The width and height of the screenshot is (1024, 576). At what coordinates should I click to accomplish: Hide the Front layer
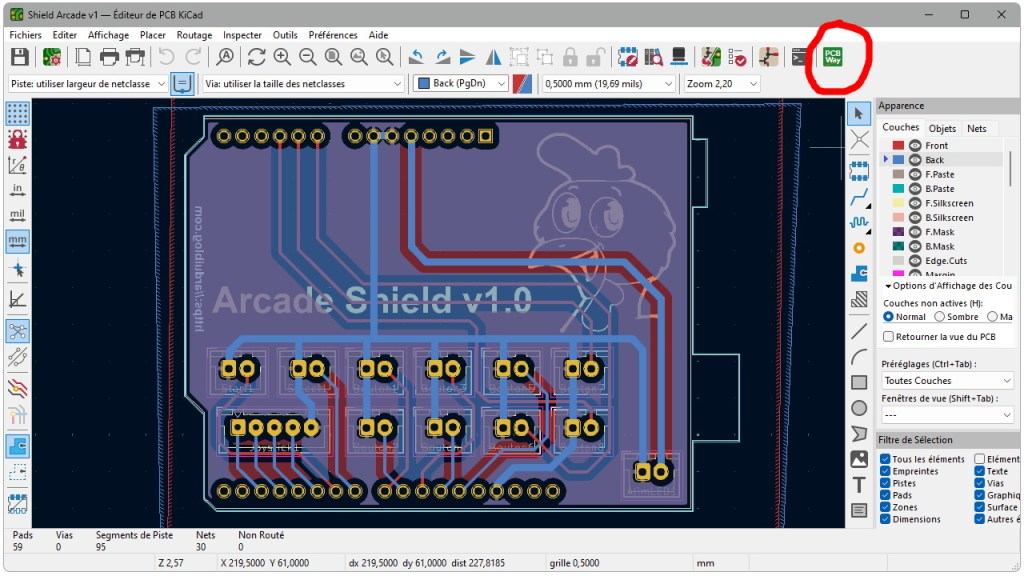[916, 146]
